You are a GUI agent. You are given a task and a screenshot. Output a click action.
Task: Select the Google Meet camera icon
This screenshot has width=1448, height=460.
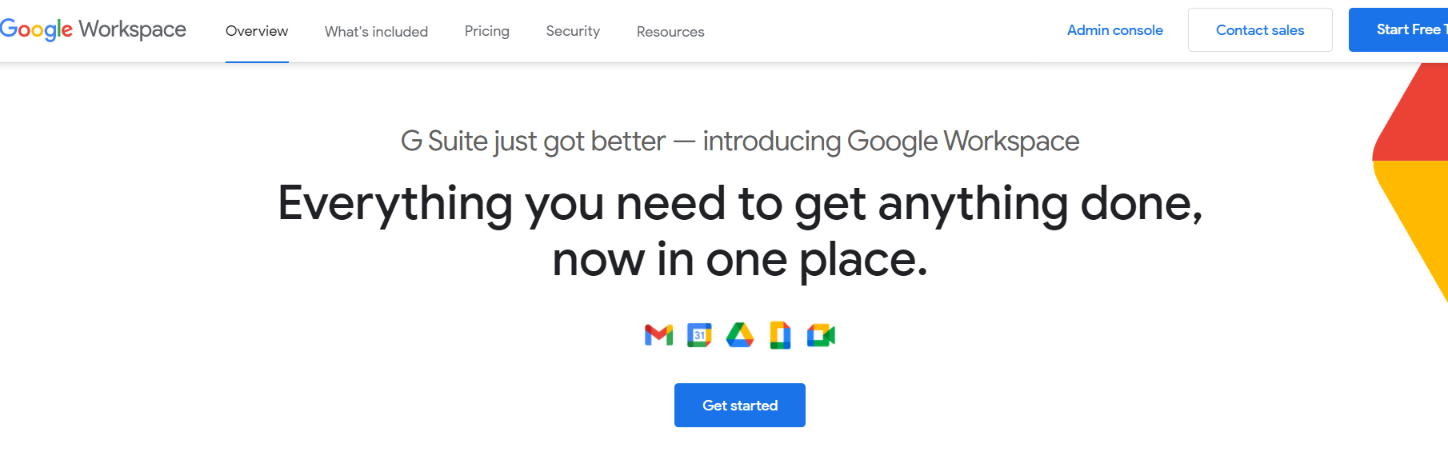(x=821, y=335)
